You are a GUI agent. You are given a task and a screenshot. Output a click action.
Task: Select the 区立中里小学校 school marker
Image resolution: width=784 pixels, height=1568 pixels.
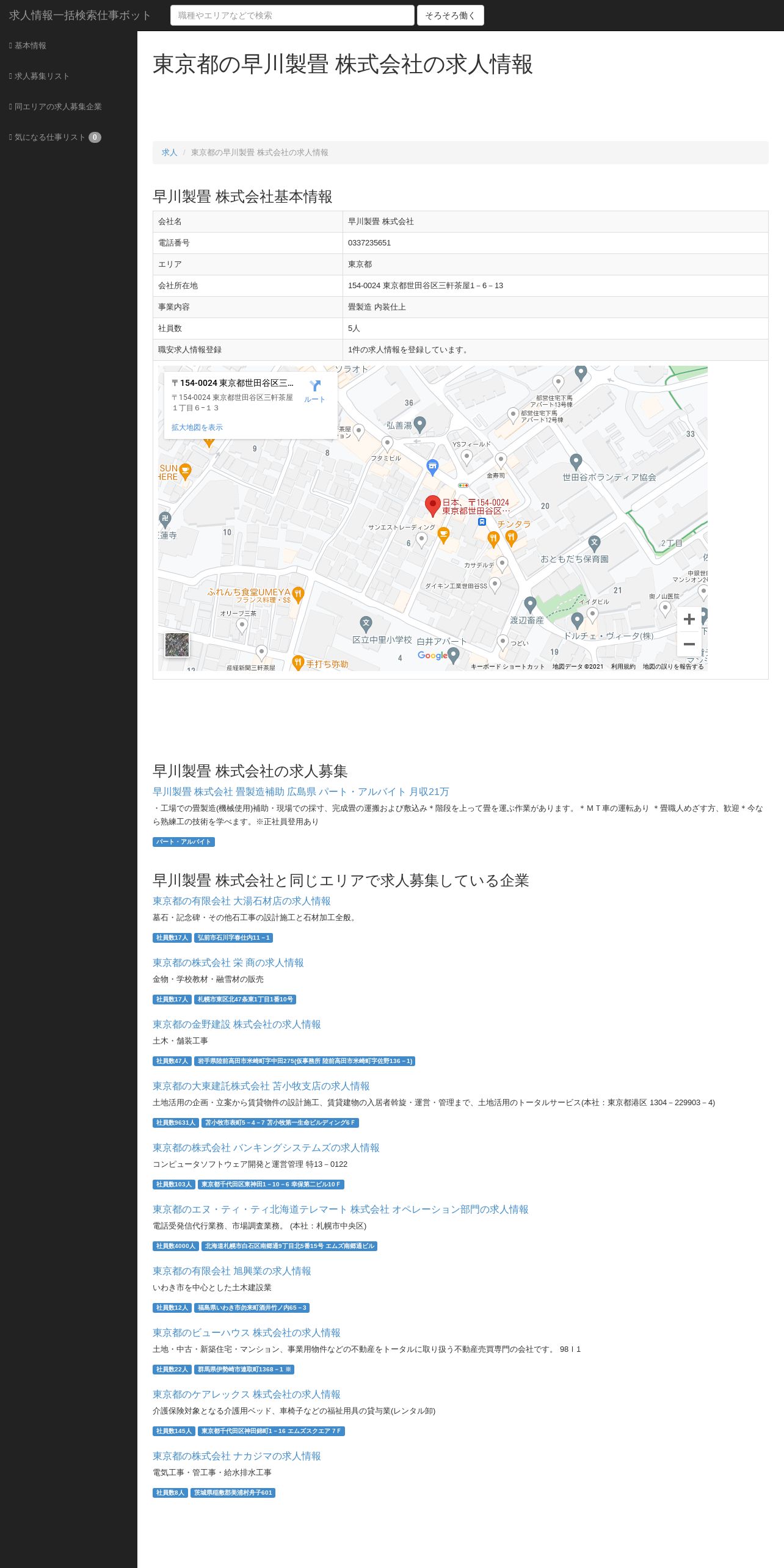366,623
